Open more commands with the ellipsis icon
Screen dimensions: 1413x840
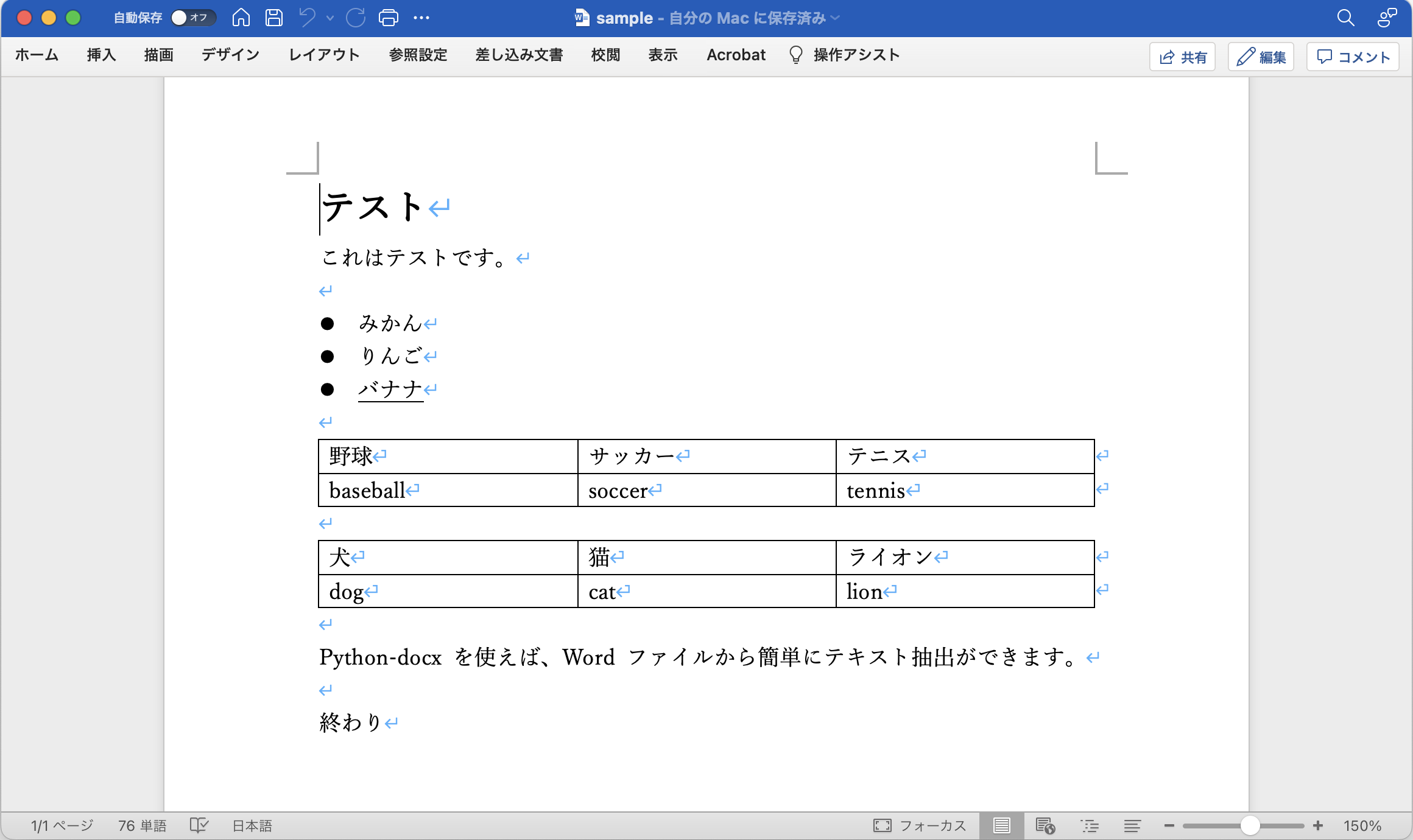tap(421, 18)
